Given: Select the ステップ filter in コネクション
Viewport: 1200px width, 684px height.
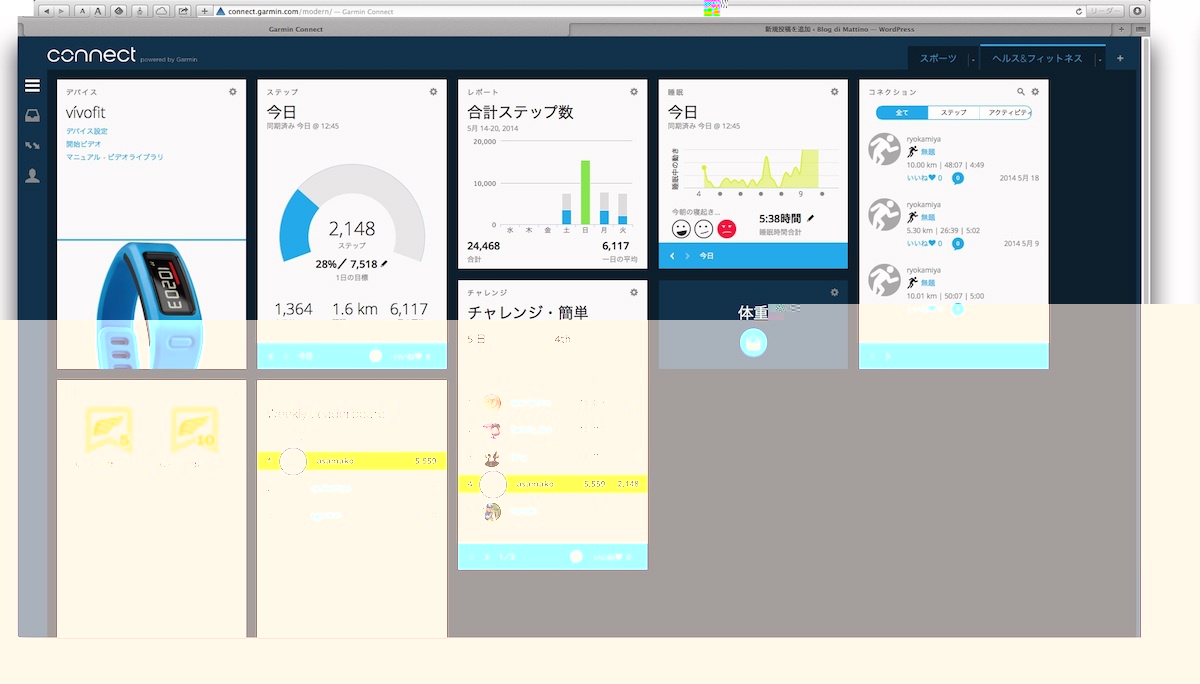Looking at the screenshot, I should [x=954, y=113].
